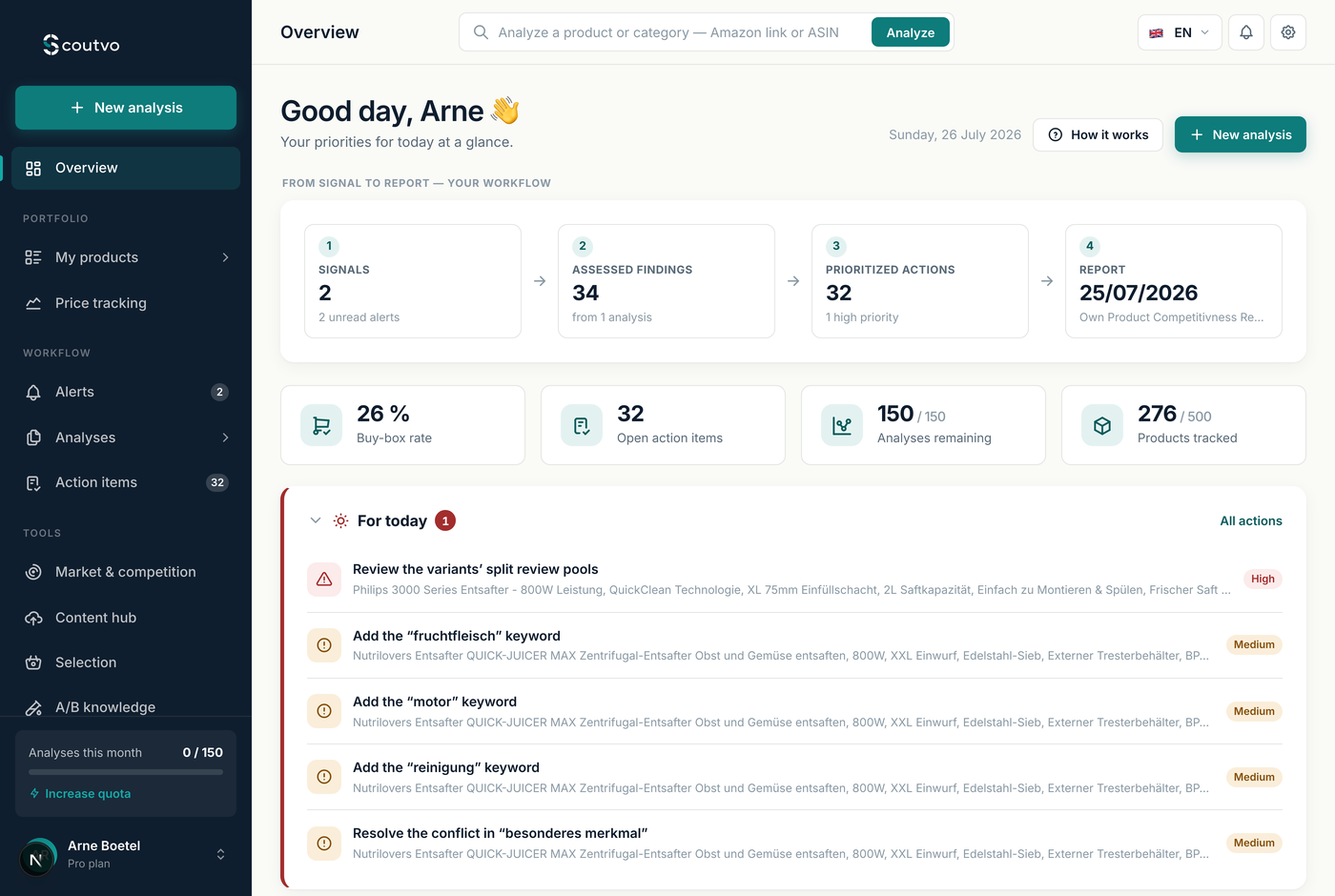
Task: Click the red warning triangle icon
Action: pos(324,579)
